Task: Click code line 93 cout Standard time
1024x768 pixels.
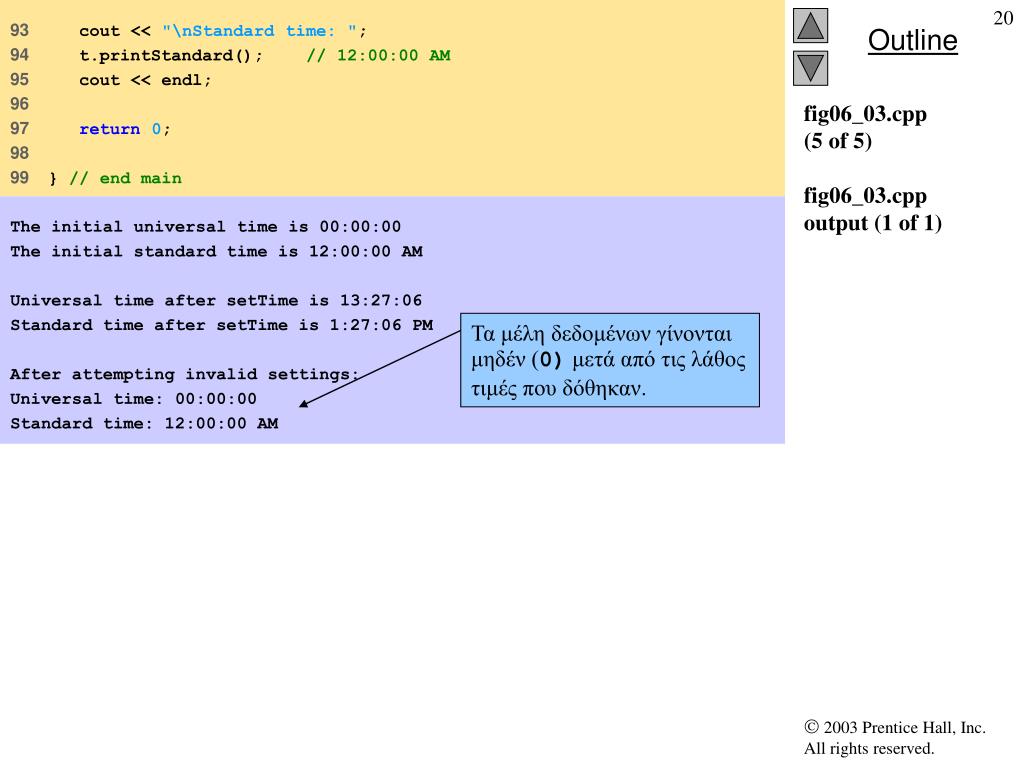Action: pyautogui.click(x=223, y=31)
